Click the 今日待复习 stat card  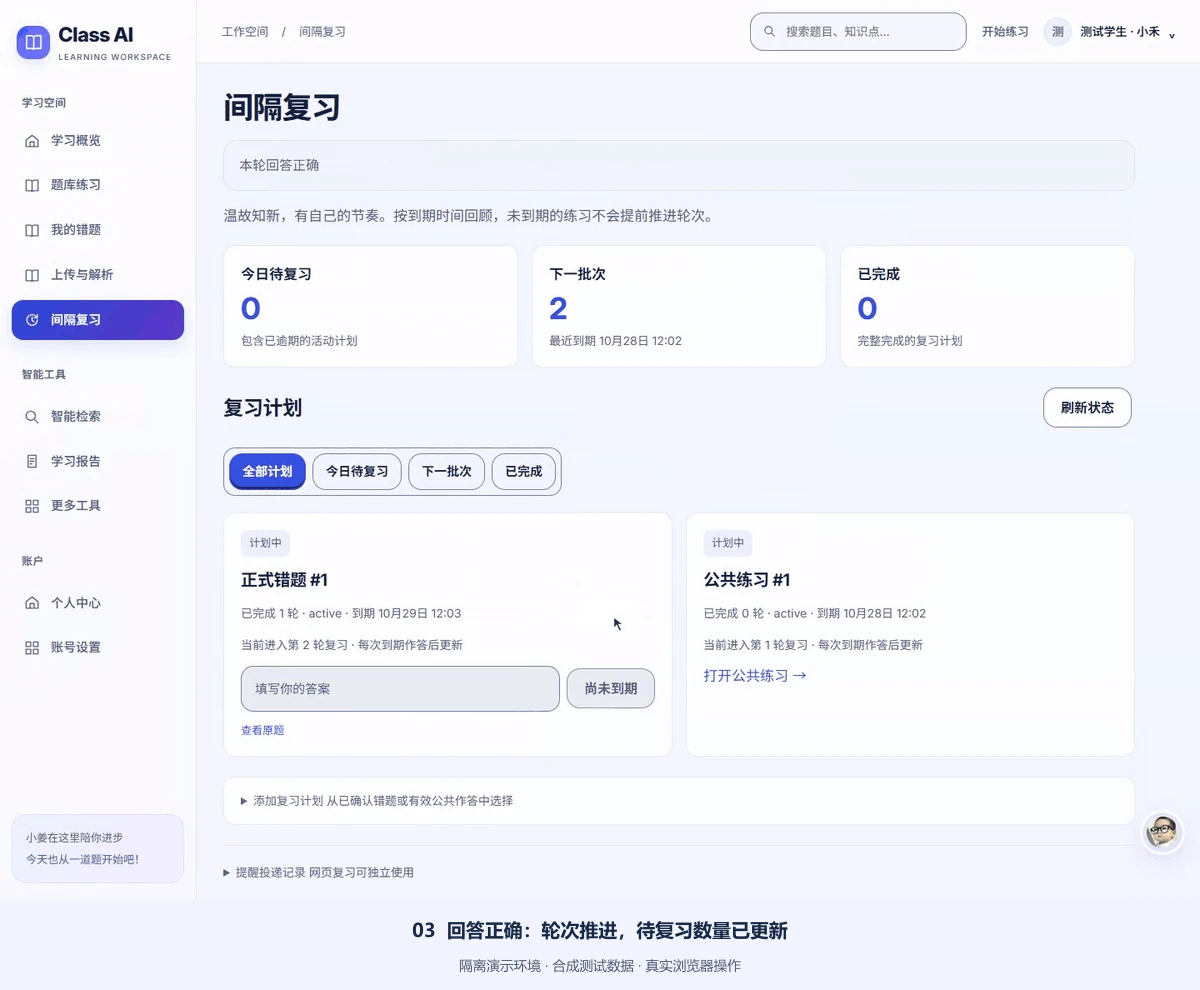[x=370, y=306]
